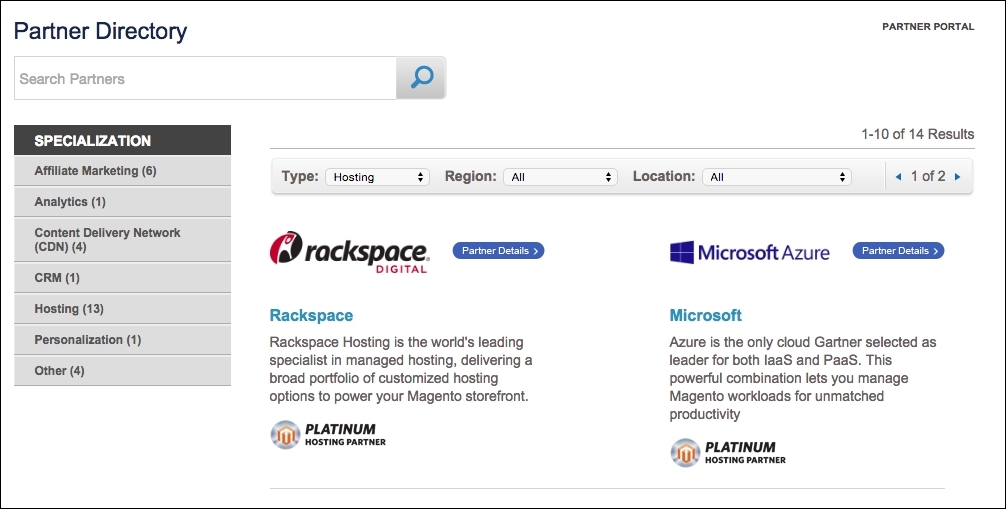Screen dimensions: 1006x509
Task: Focus the Search Partners input field
Action: (205, 78)
